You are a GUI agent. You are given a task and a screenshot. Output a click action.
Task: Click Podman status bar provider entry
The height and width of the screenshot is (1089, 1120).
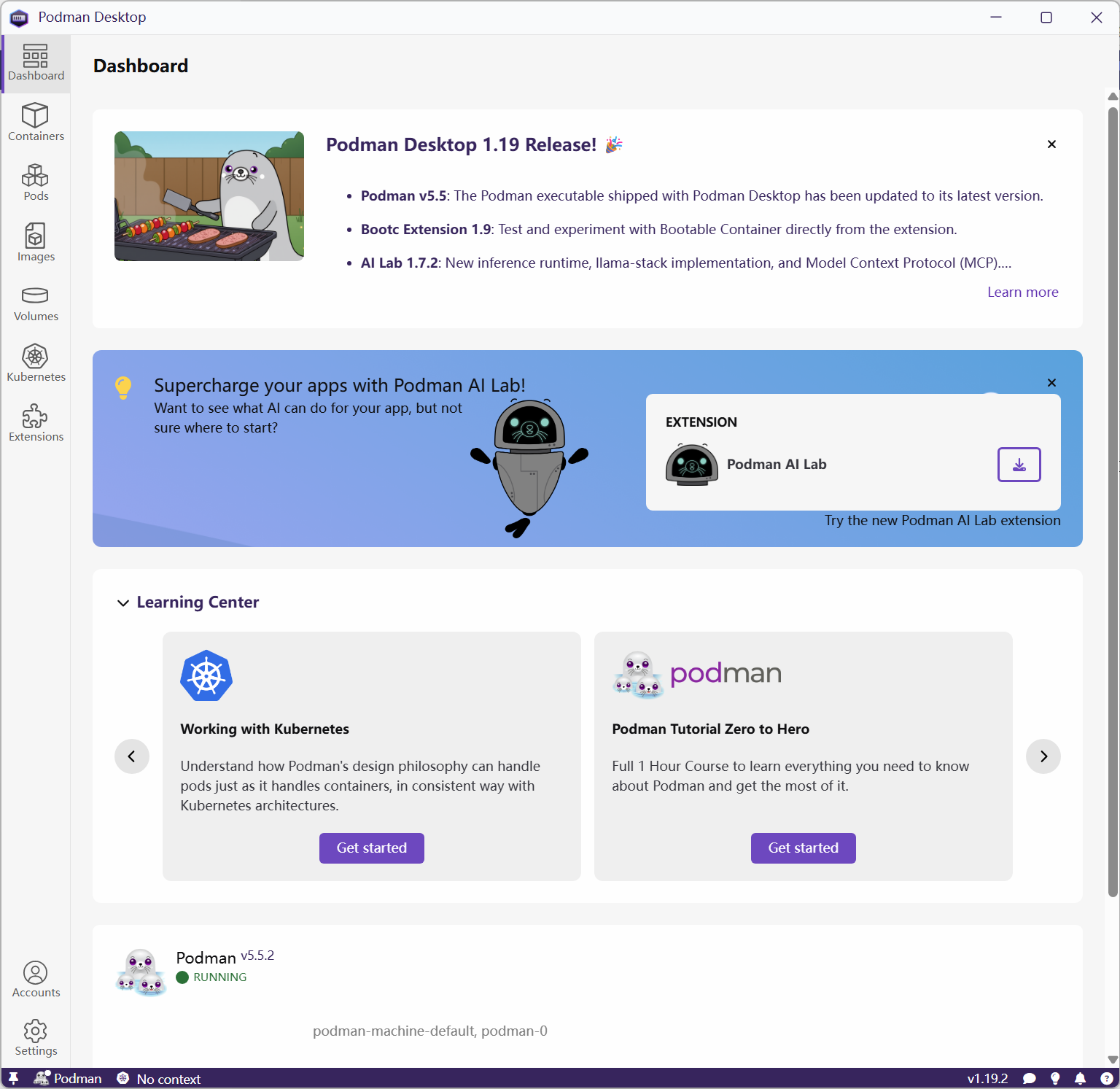69,1078
